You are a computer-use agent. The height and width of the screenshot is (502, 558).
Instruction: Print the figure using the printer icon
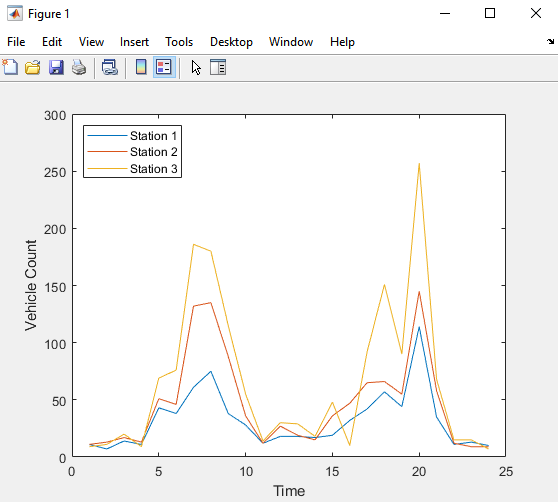click(79, 67)
